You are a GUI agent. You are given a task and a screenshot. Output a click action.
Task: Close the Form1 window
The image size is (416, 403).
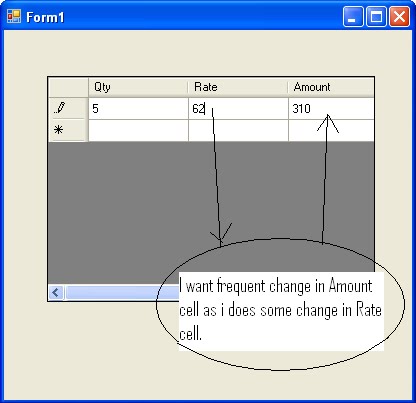tap(399, 16)
